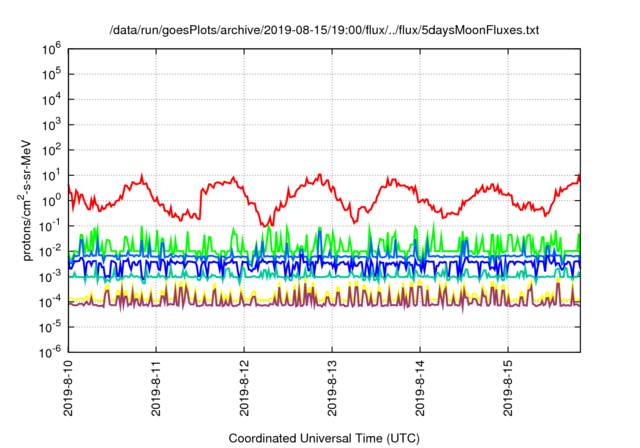The image size is (640, 448).
Task: Click the 10^-1 y-axis tick label
Action: 51,226
